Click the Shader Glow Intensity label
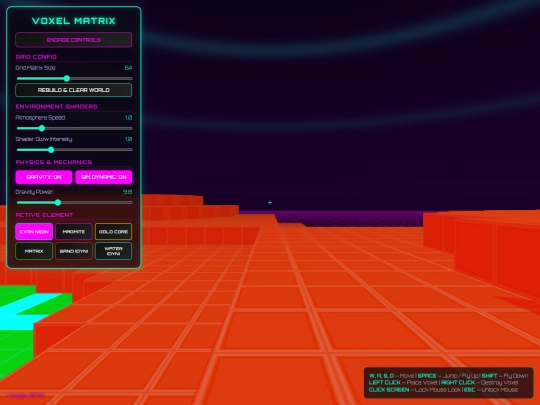The image size is (540, 405). [x=44, y=139]
